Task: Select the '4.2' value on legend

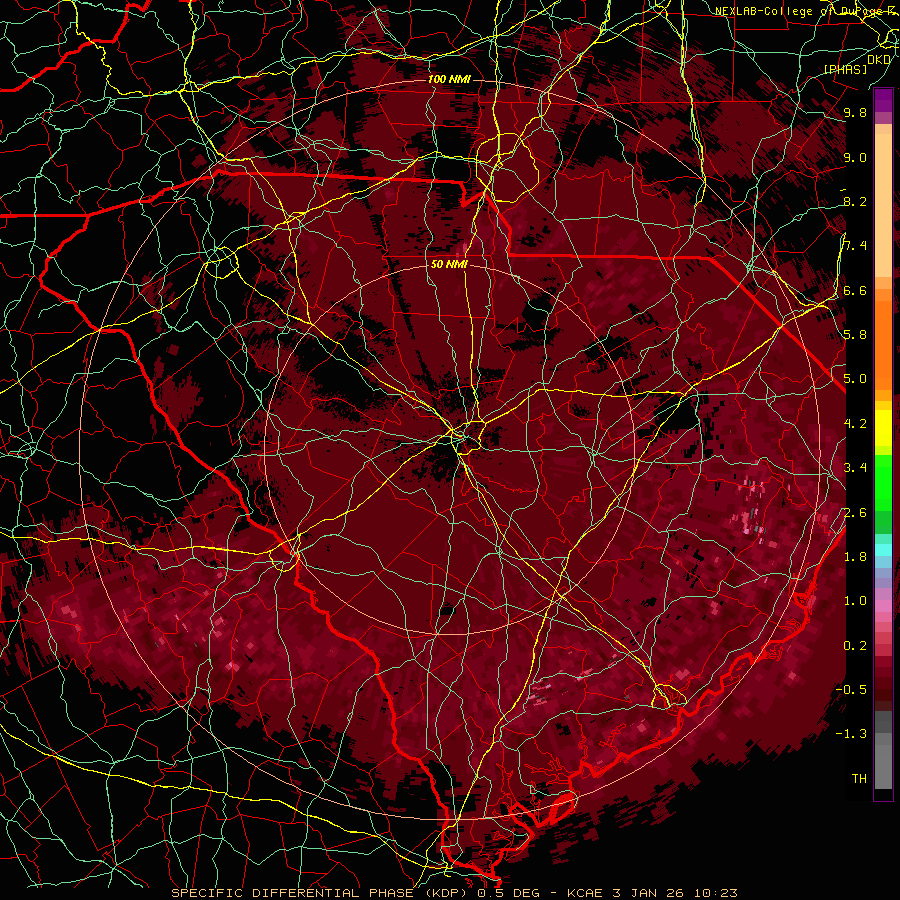Action: point(855,424)
